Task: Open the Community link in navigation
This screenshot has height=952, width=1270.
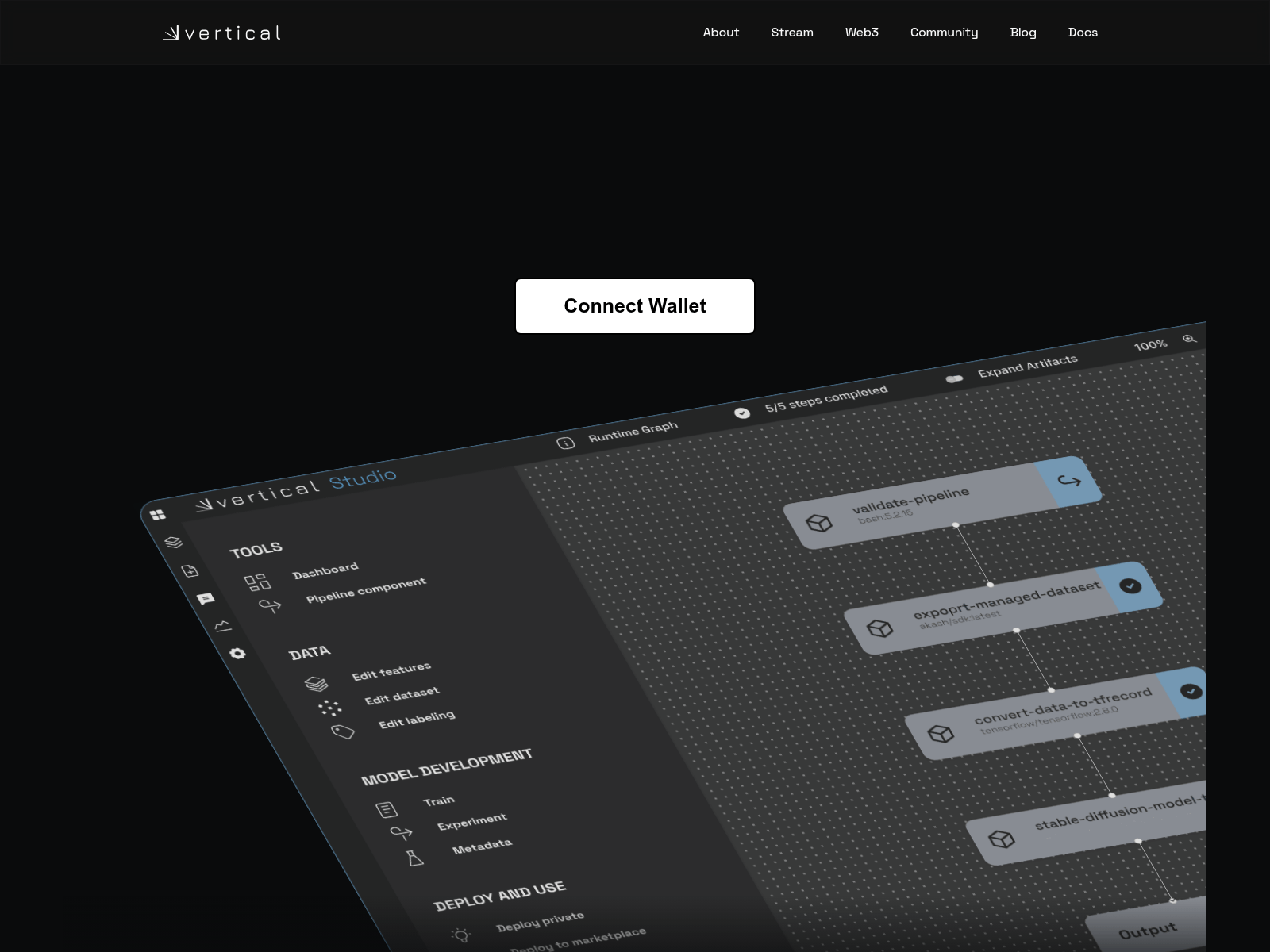Action: tap(944, 33)
